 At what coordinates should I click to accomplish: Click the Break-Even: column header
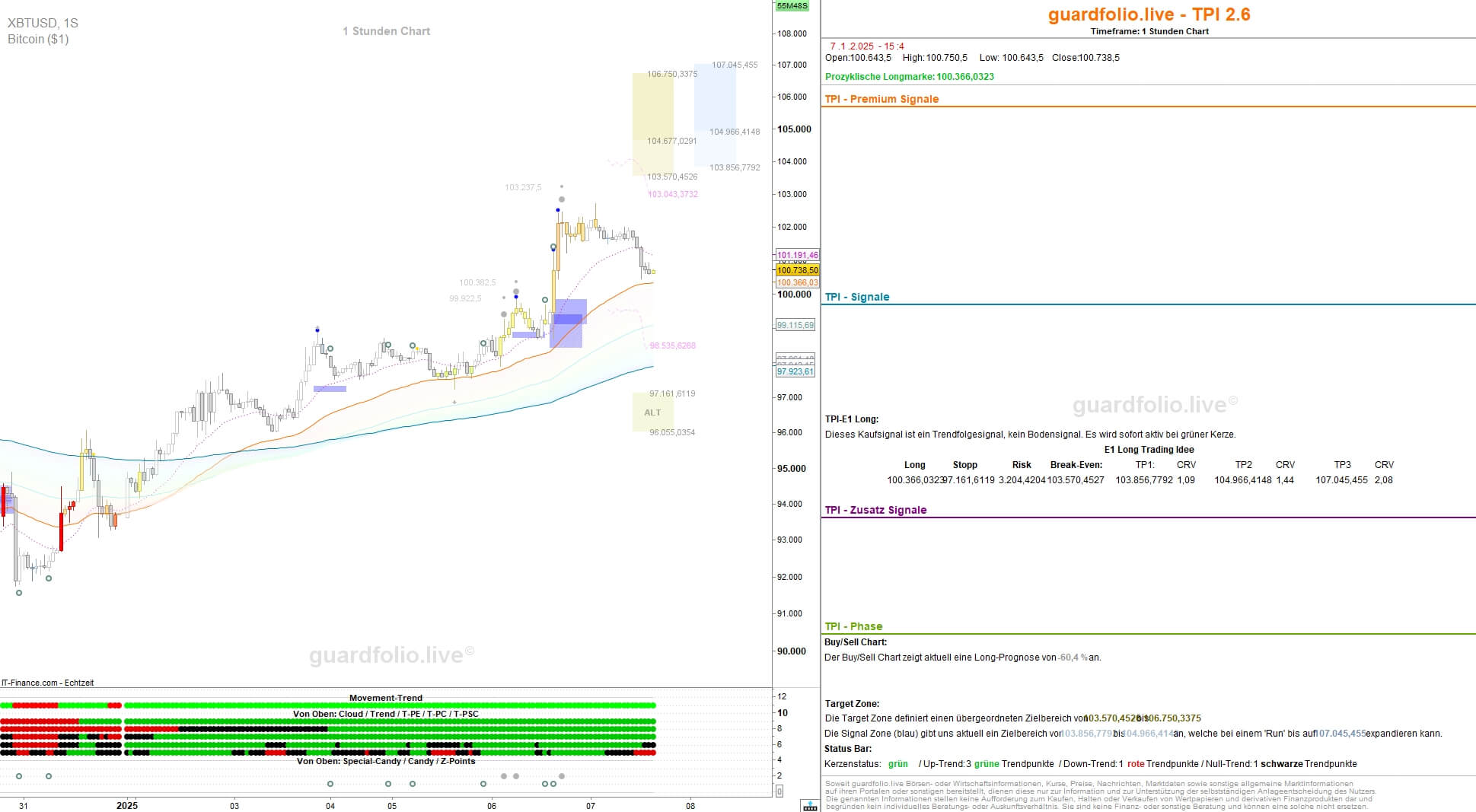[1076, 465]
